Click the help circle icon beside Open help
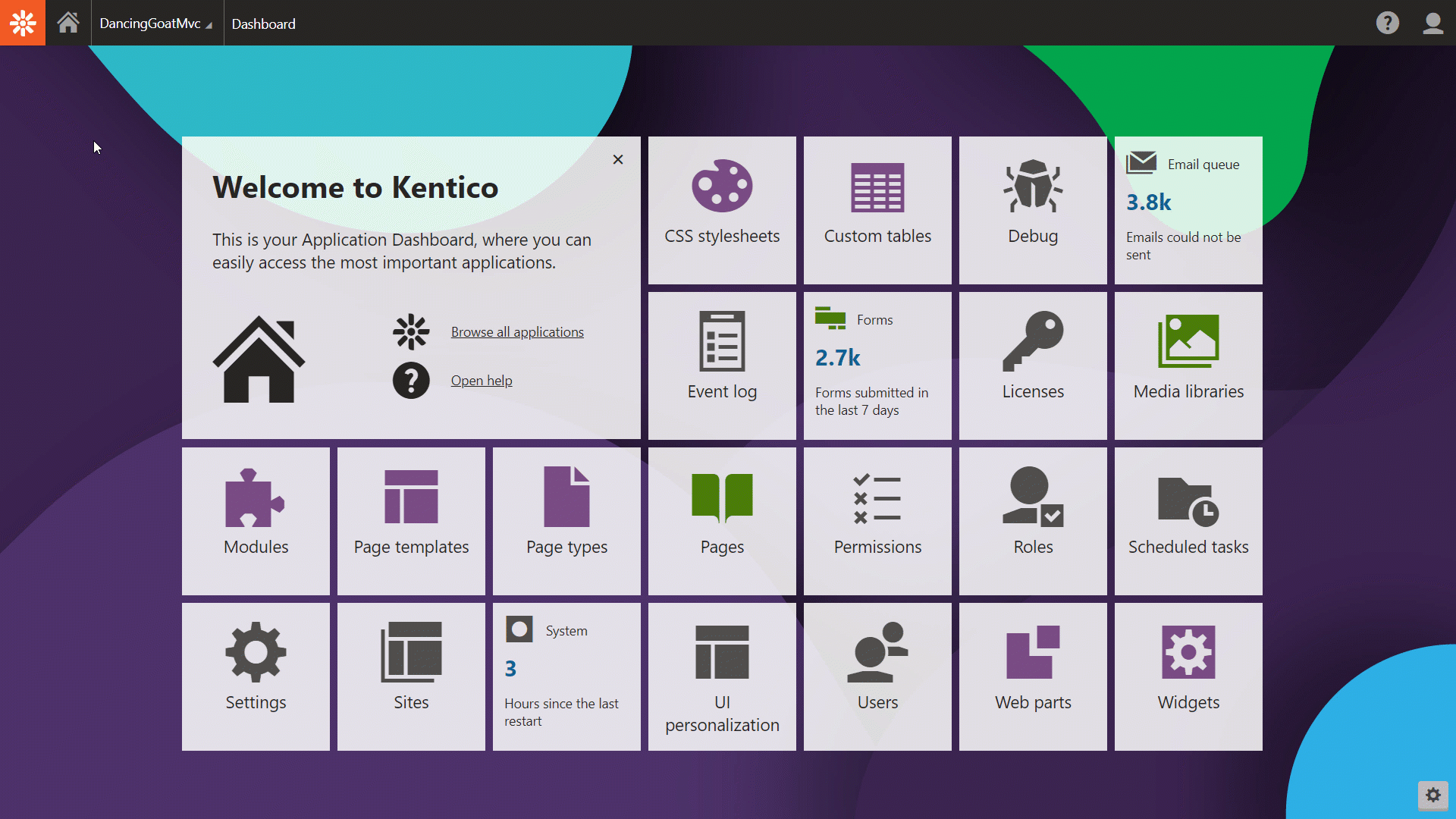The width and height of the screenshot is (1456, 819). click(x=411, y=381)
